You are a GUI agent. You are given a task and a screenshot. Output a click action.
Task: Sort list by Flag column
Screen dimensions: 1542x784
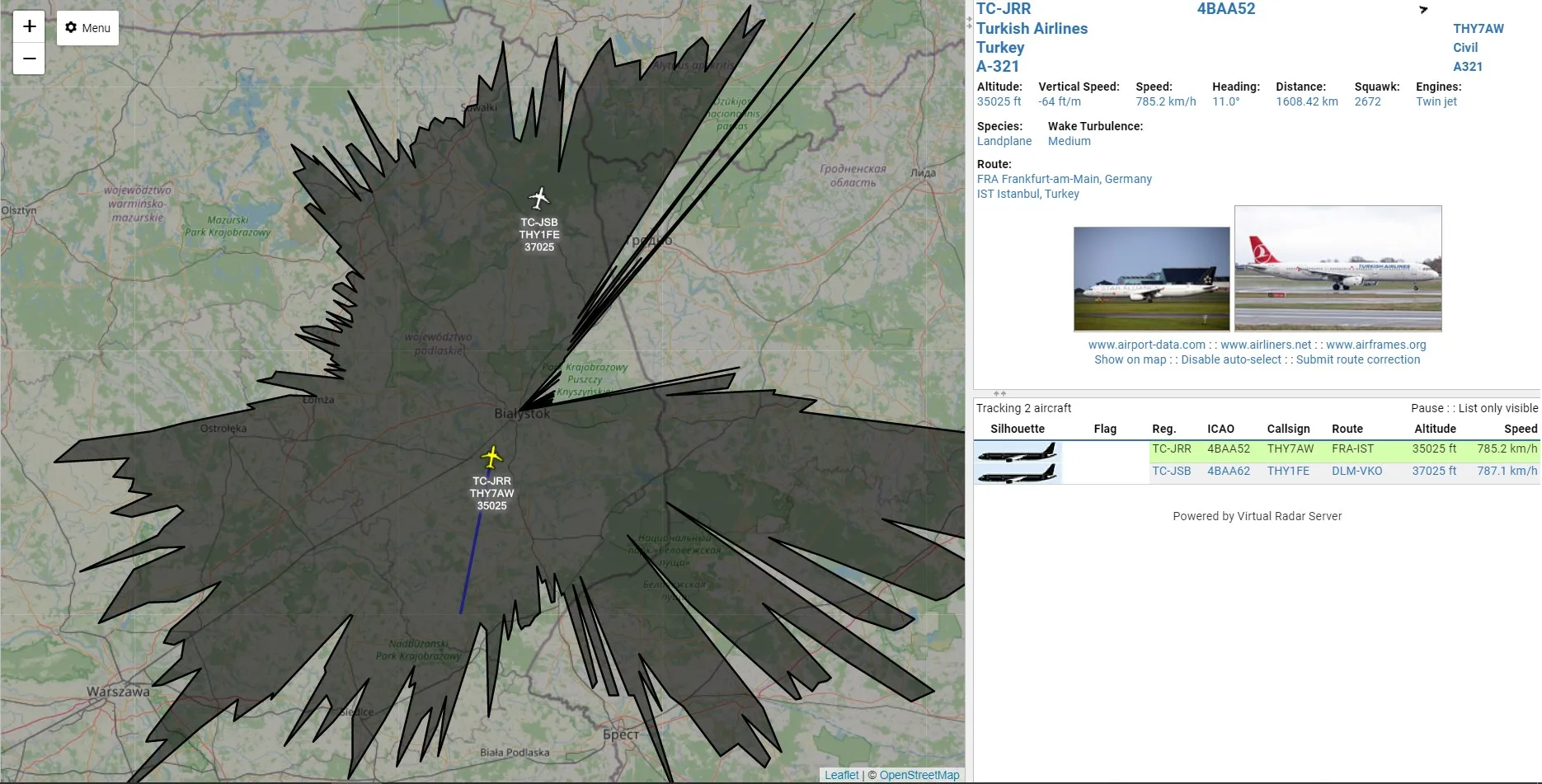[x=1105, y=429]
